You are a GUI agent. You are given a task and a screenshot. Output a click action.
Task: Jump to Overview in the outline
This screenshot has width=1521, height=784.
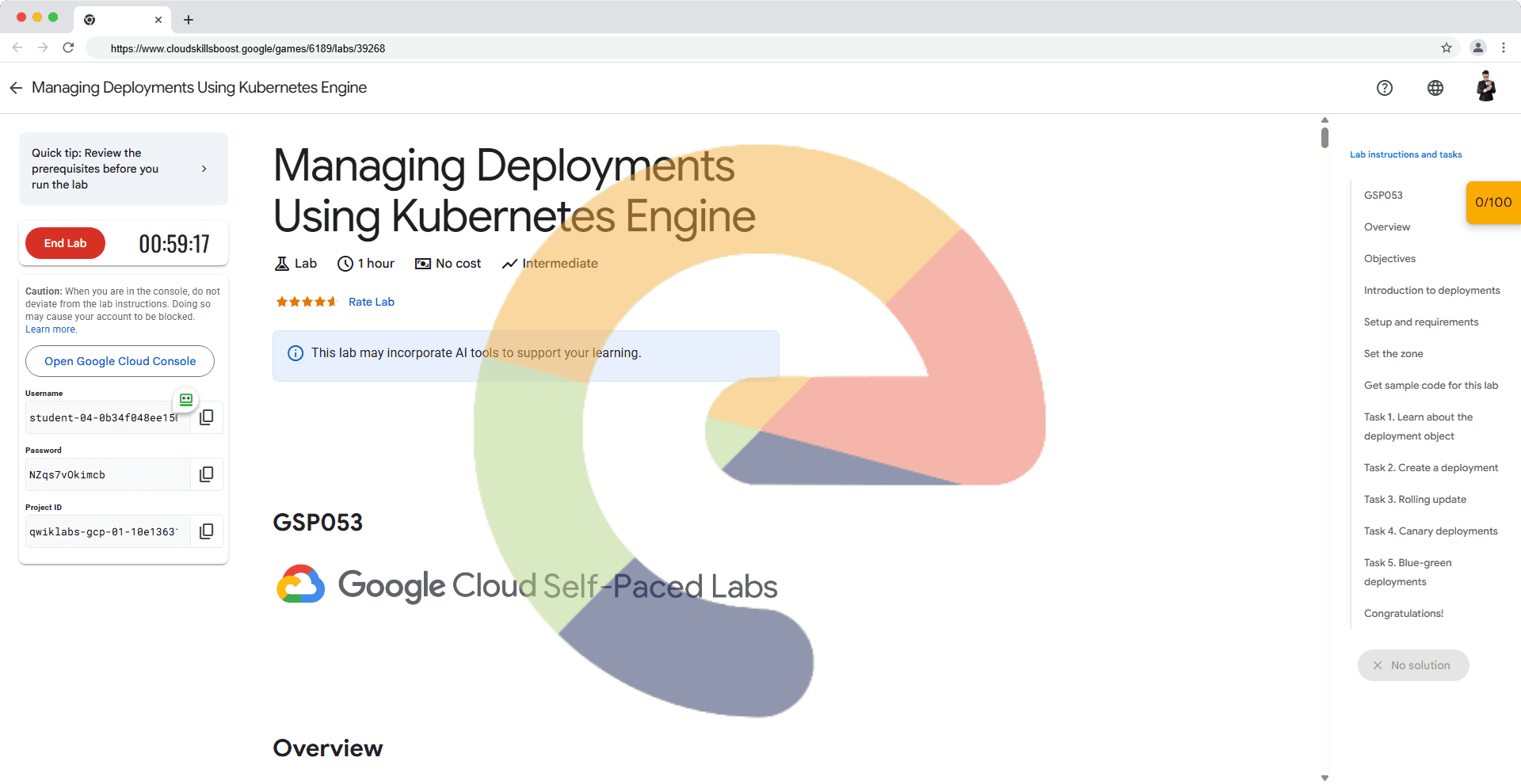click(x=1387, y=227)
